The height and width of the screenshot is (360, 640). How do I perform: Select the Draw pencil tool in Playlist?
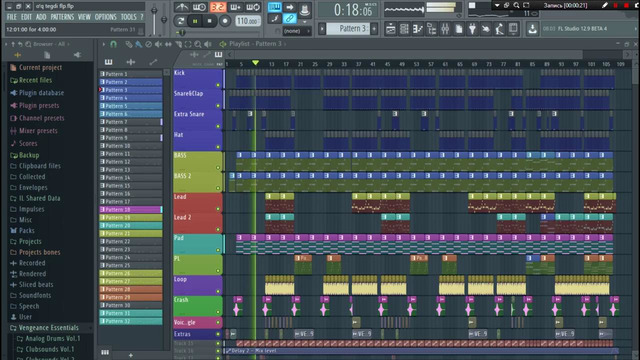pyautogui.click(x=129, y=44)
